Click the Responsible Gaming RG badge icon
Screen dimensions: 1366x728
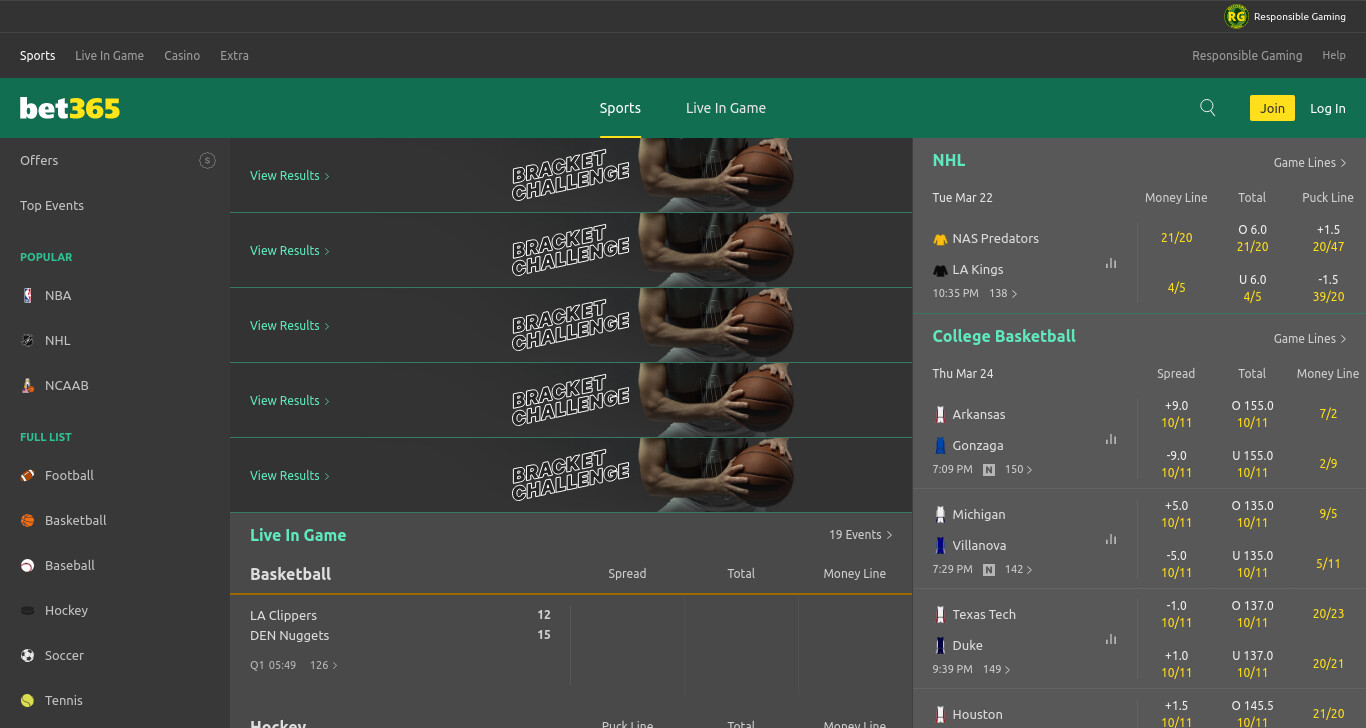[x=1237, y=16]
